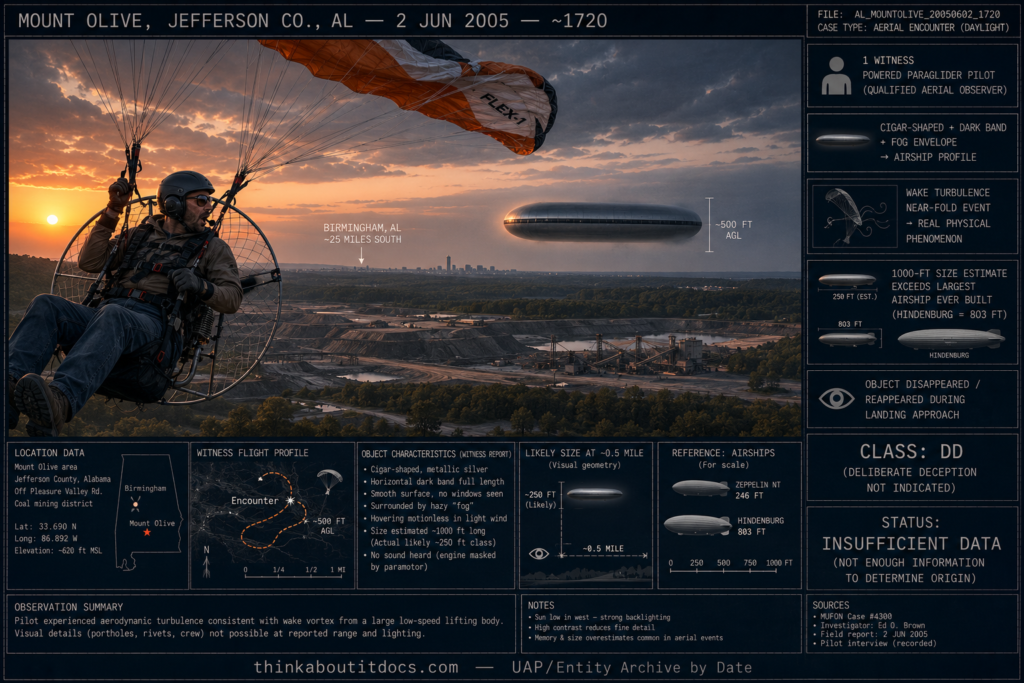
Task: Click the BIRMINGHAM, AL ~25 MILES SOUTH label
Action: (362, 233)
